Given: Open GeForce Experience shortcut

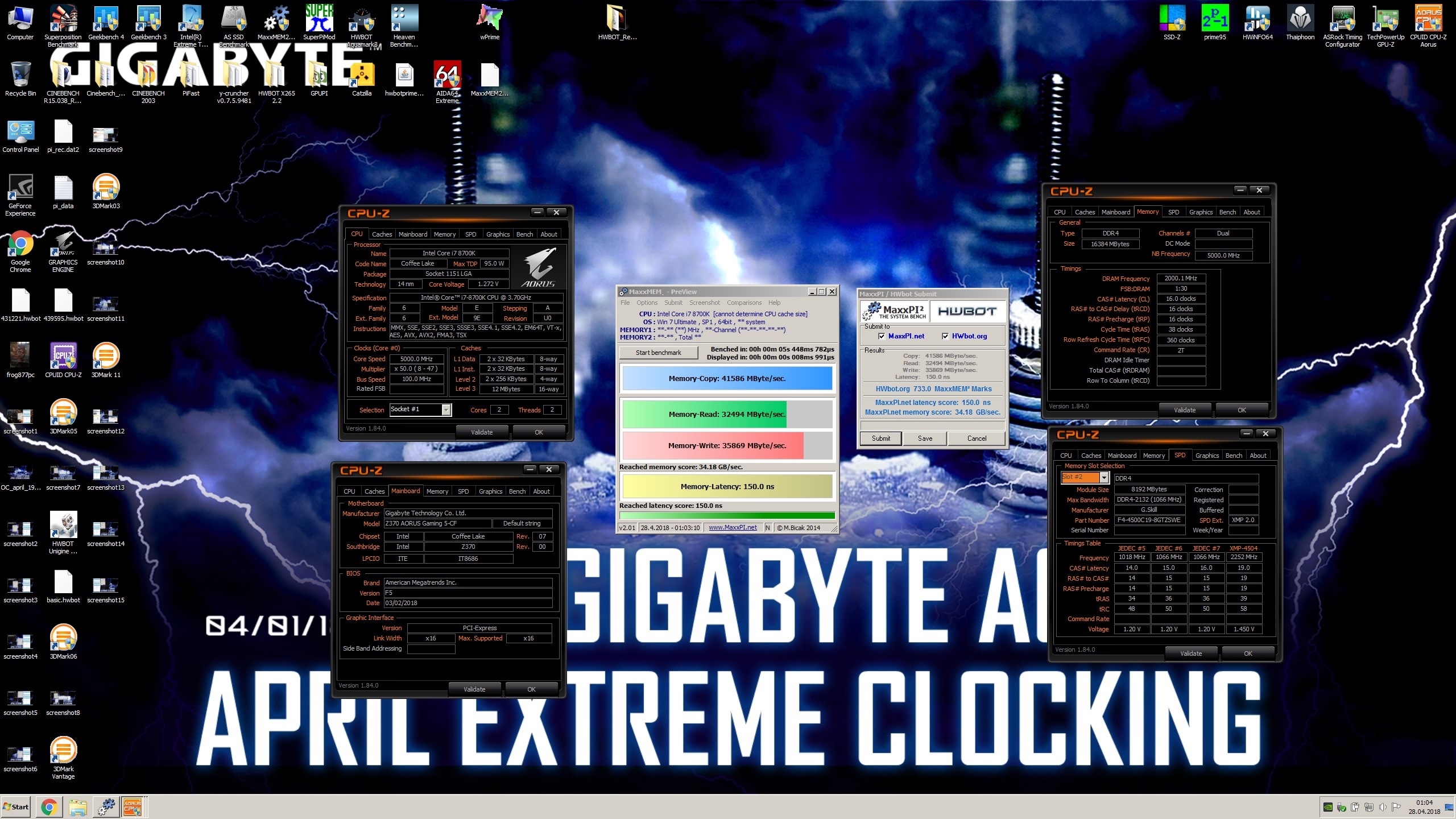Looking at the screenshot, I should coord(20,195).
